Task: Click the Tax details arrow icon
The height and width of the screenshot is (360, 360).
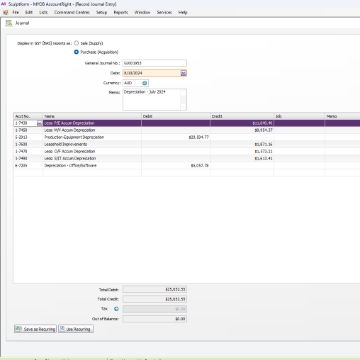Action: pyautogui.click(x=116, y=309)
